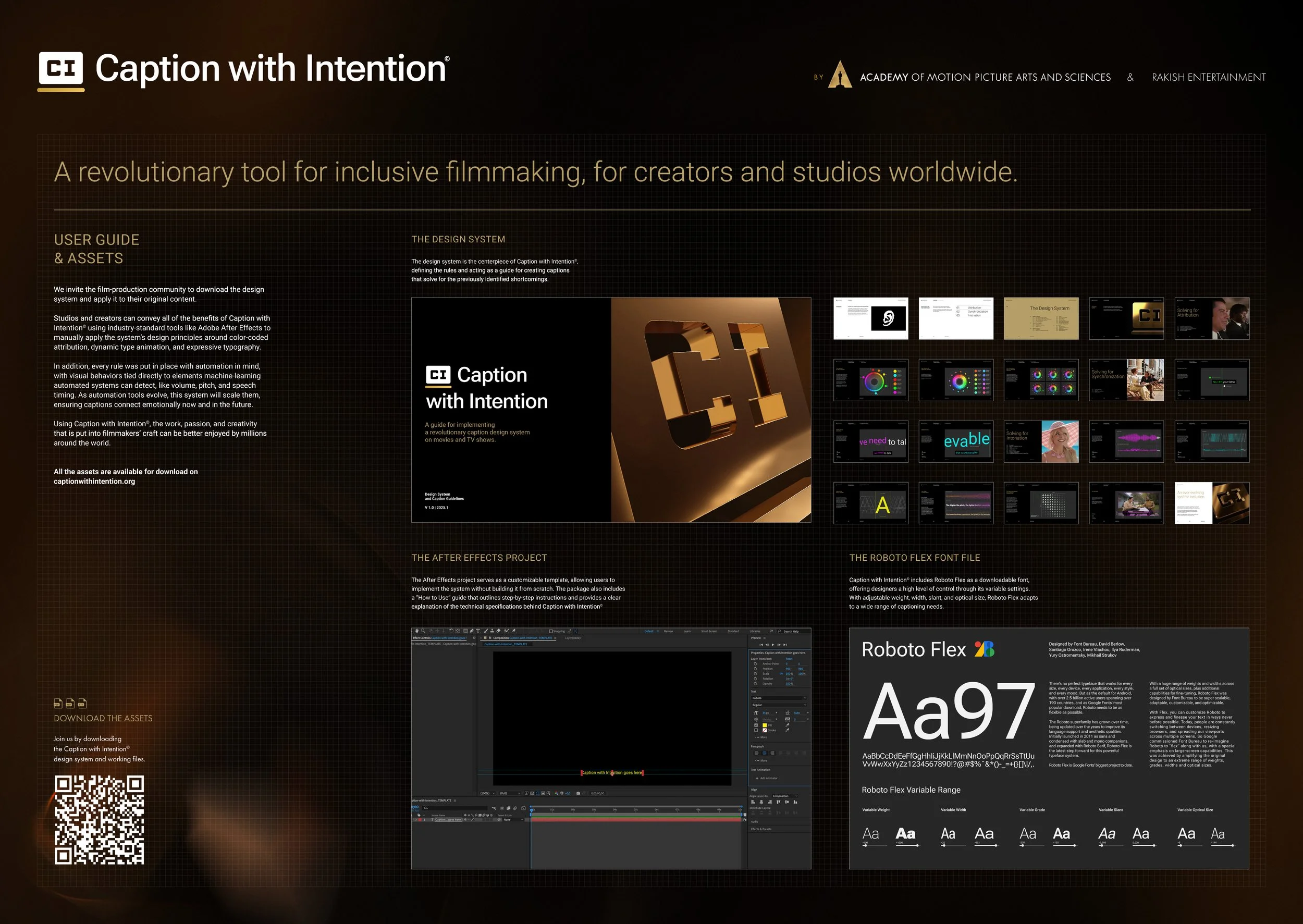Screen dimensions: 1303x924
Task: Uncheck the Fill checkbox in Text properties
Action: click(x=756, y=725)
